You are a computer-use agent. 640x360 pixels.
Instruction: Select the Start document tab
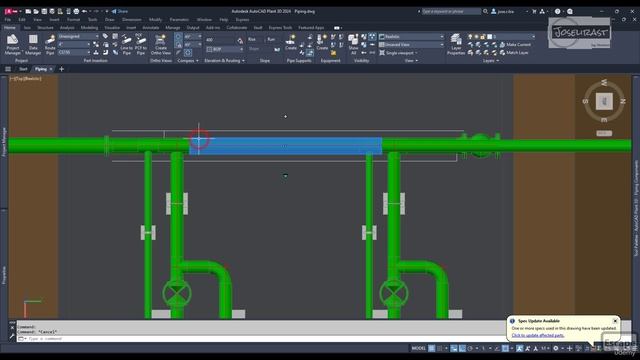[x=23, y=69]
